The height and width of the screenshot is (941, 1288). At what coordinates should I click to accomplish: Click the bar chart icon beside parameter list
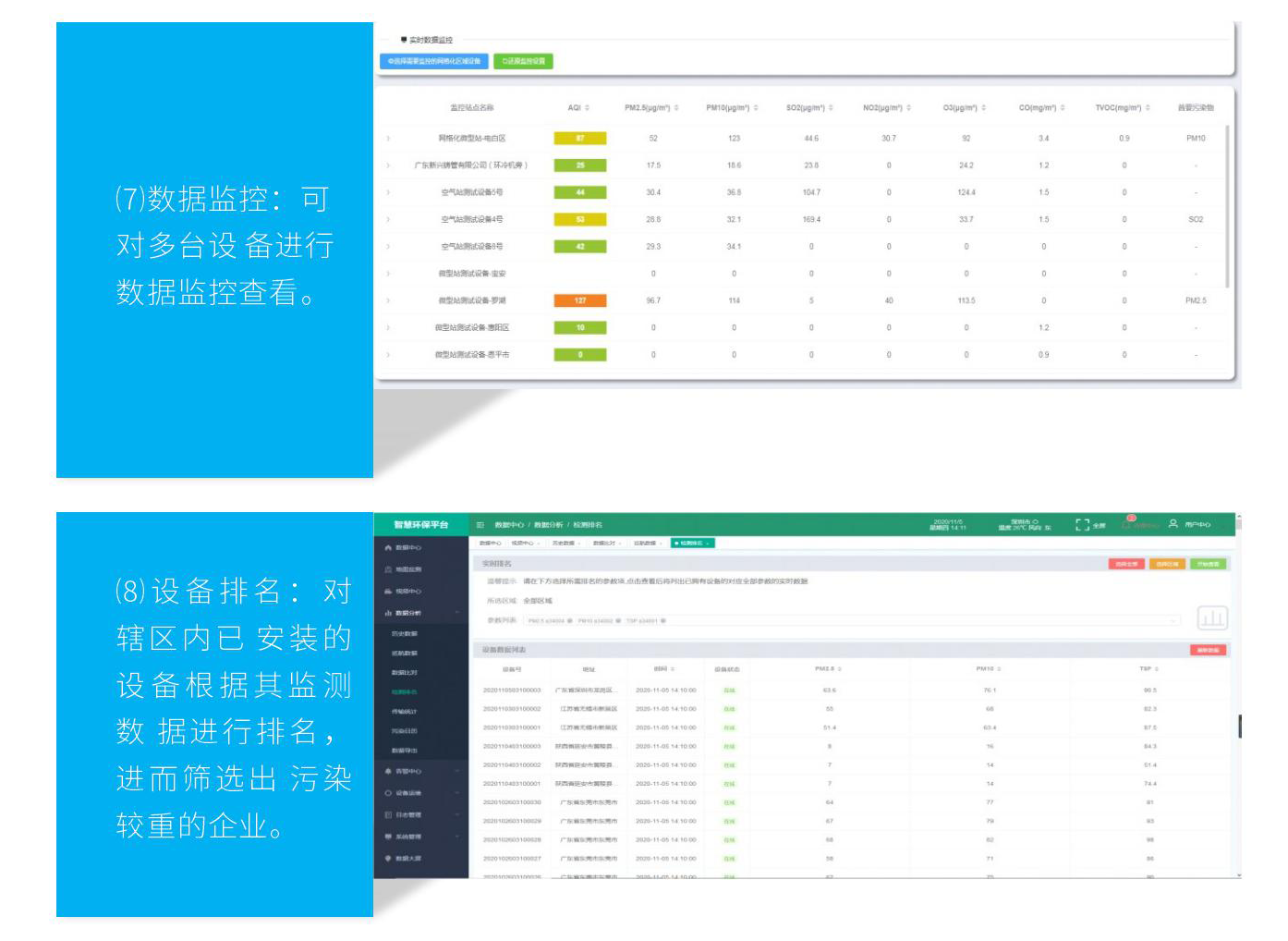(1211, 617)
